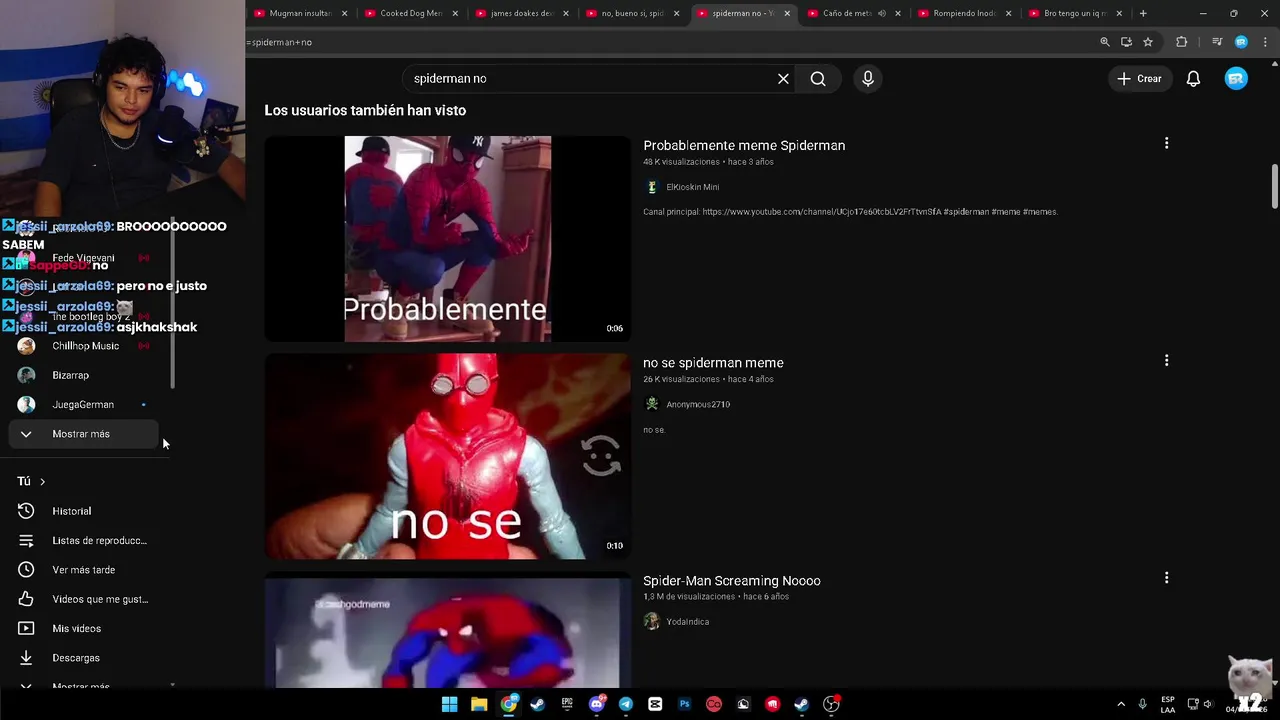This screenshot has height=720, width=1280.
Task: Expand the Tú section chevron
Action: click(42, 482)
